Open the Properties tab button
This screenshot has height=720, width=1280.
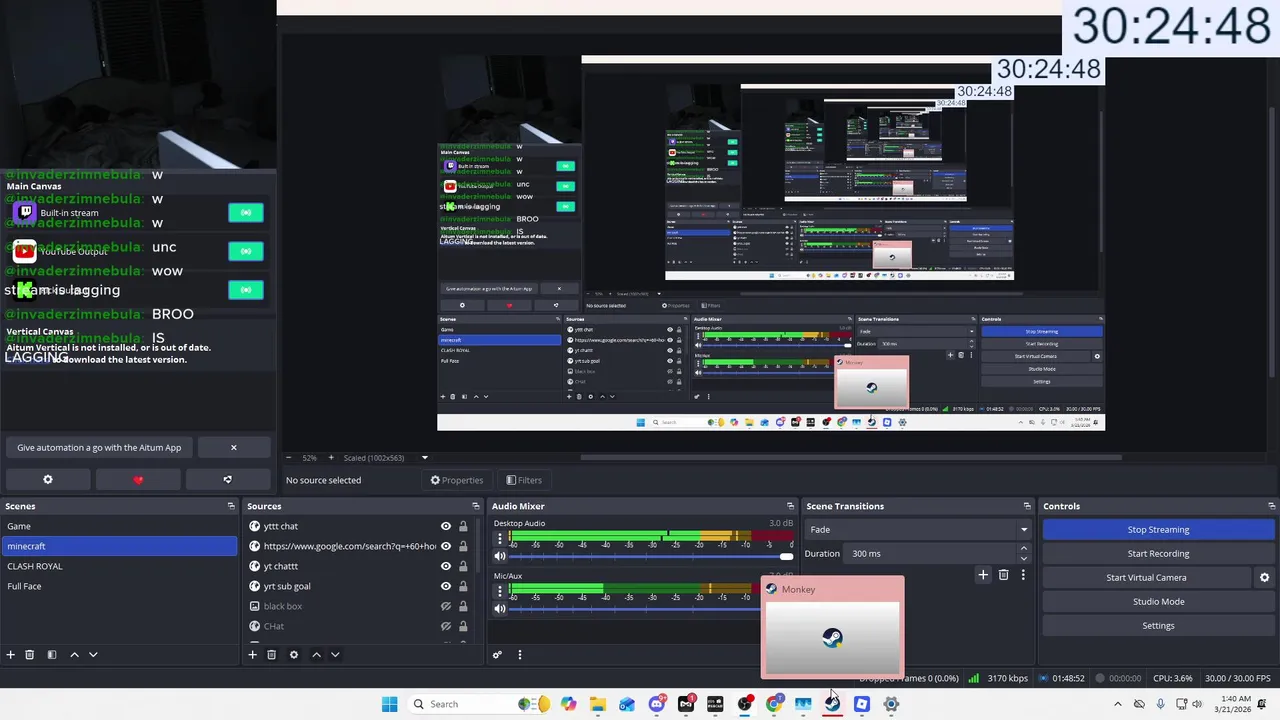456,480
